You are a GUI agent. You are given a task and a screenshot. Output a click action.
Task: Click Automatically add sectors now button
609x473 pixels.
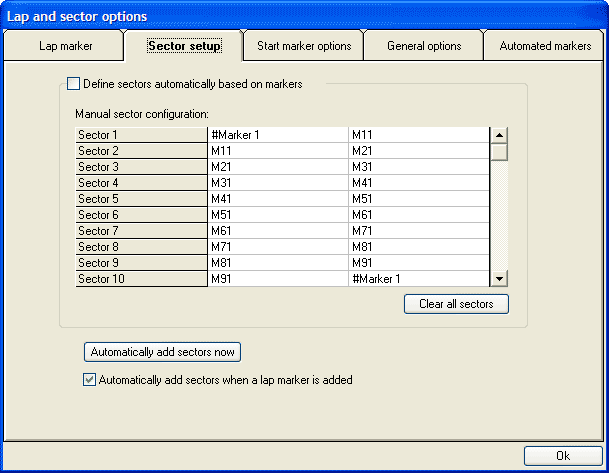162,352
